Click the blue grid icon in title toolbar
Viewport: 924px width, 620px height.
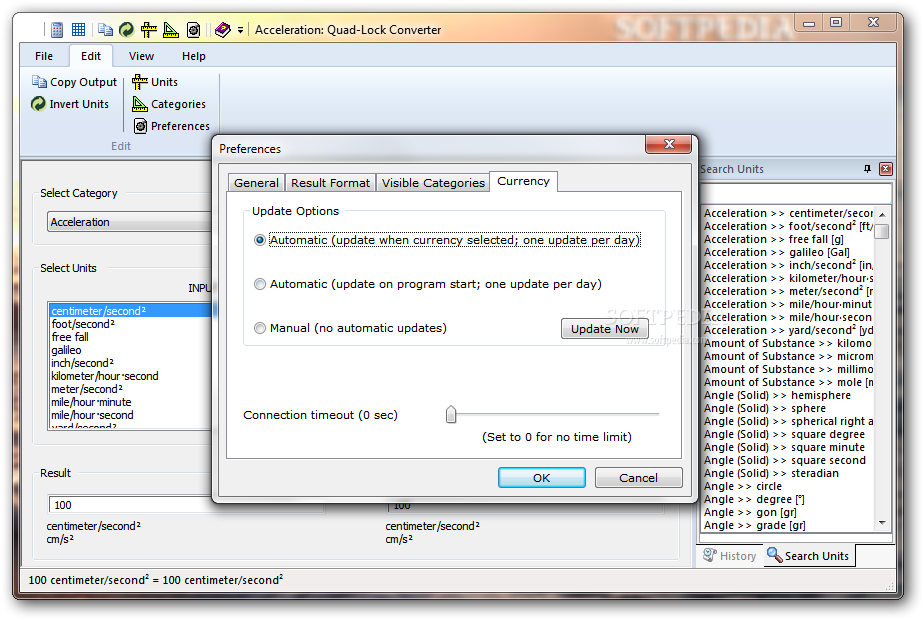pos(78,29)
